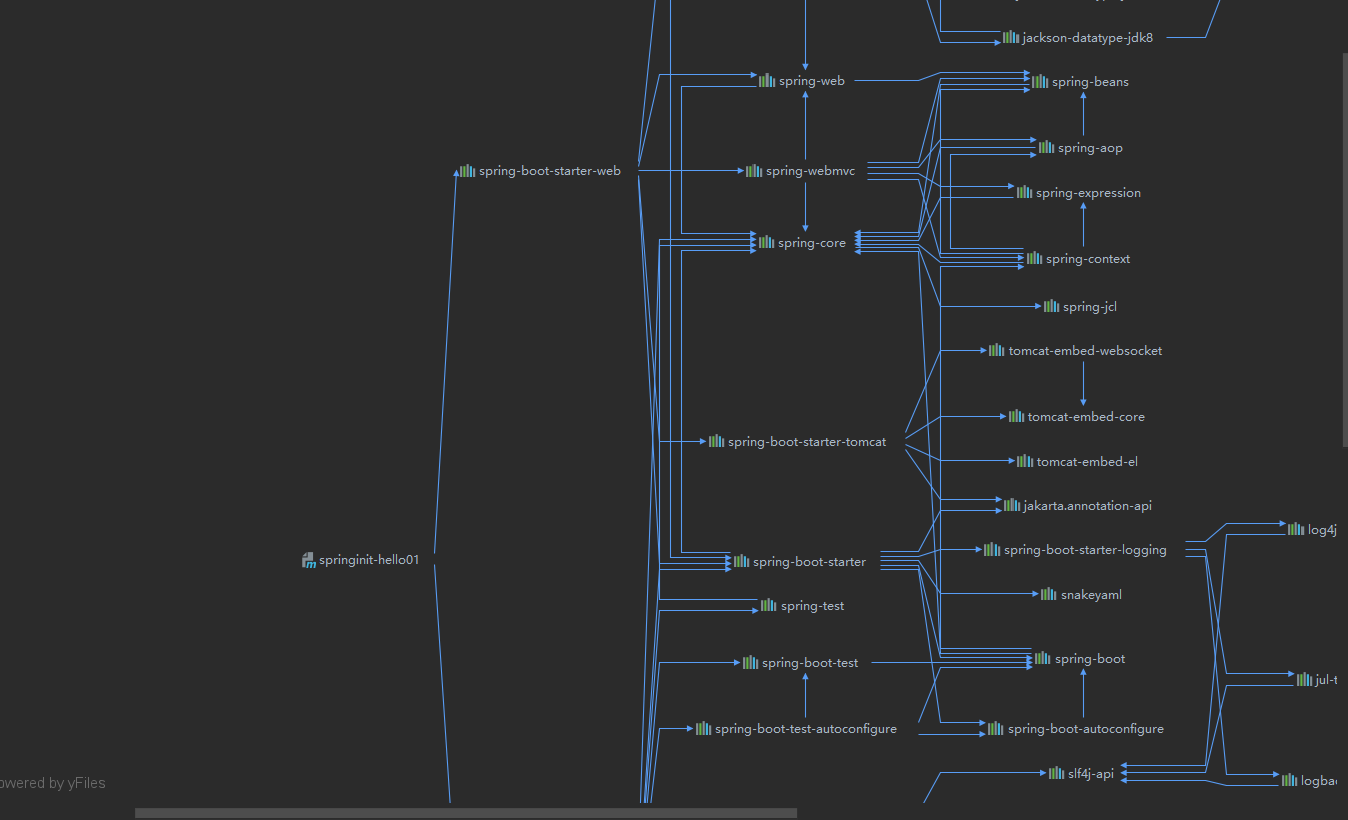Click the library icon beside spring-boot-starter-tomcat
Viewport: 1348px width, 820px height.
(x=717, y=442)
